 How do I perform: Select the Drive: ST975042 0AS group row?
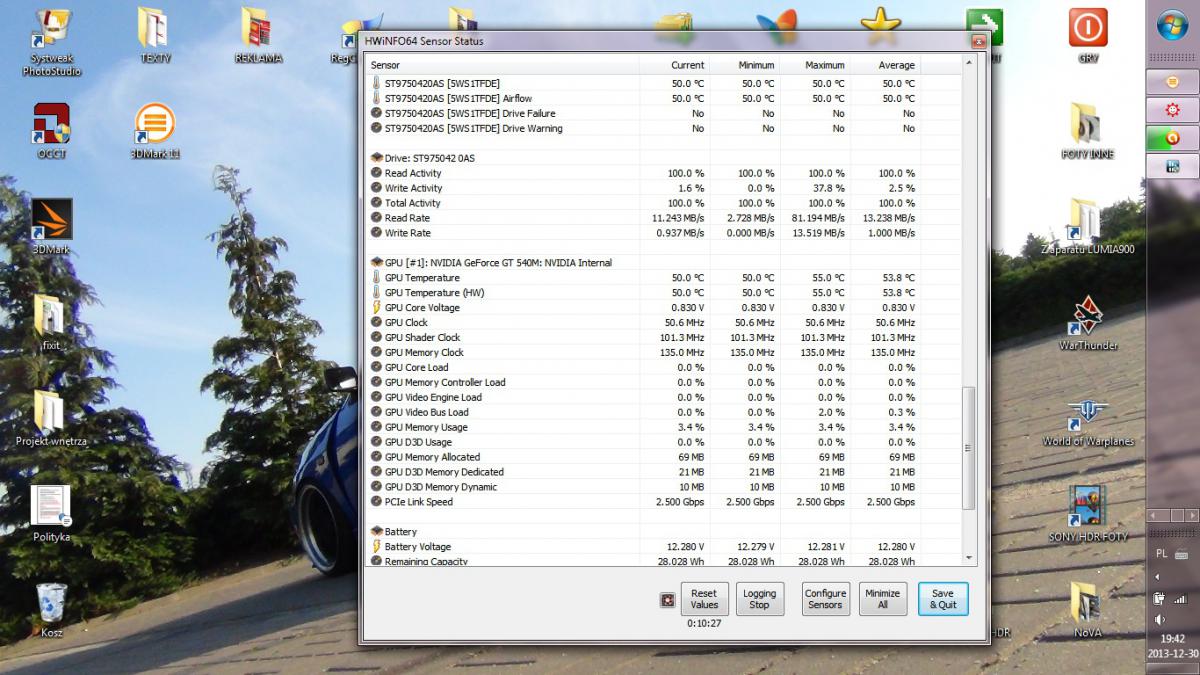(x=665, y=158)
